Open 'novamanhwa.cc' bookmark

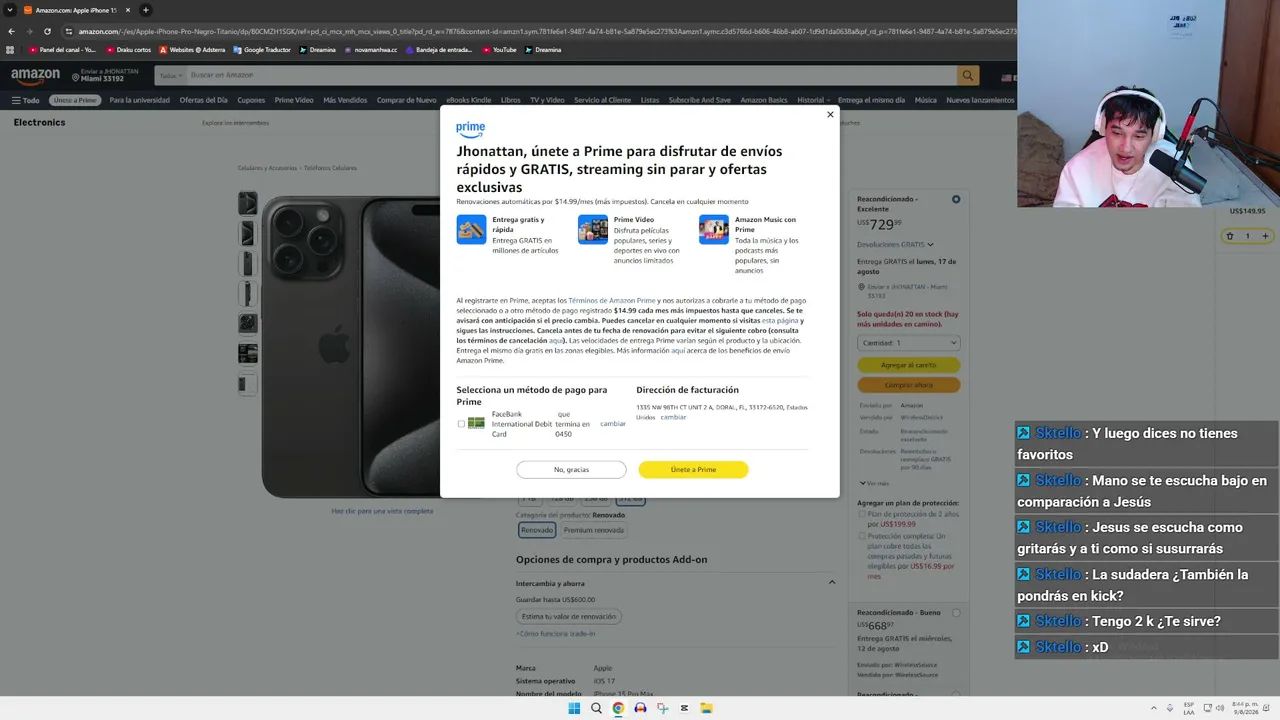click(371, 50)
